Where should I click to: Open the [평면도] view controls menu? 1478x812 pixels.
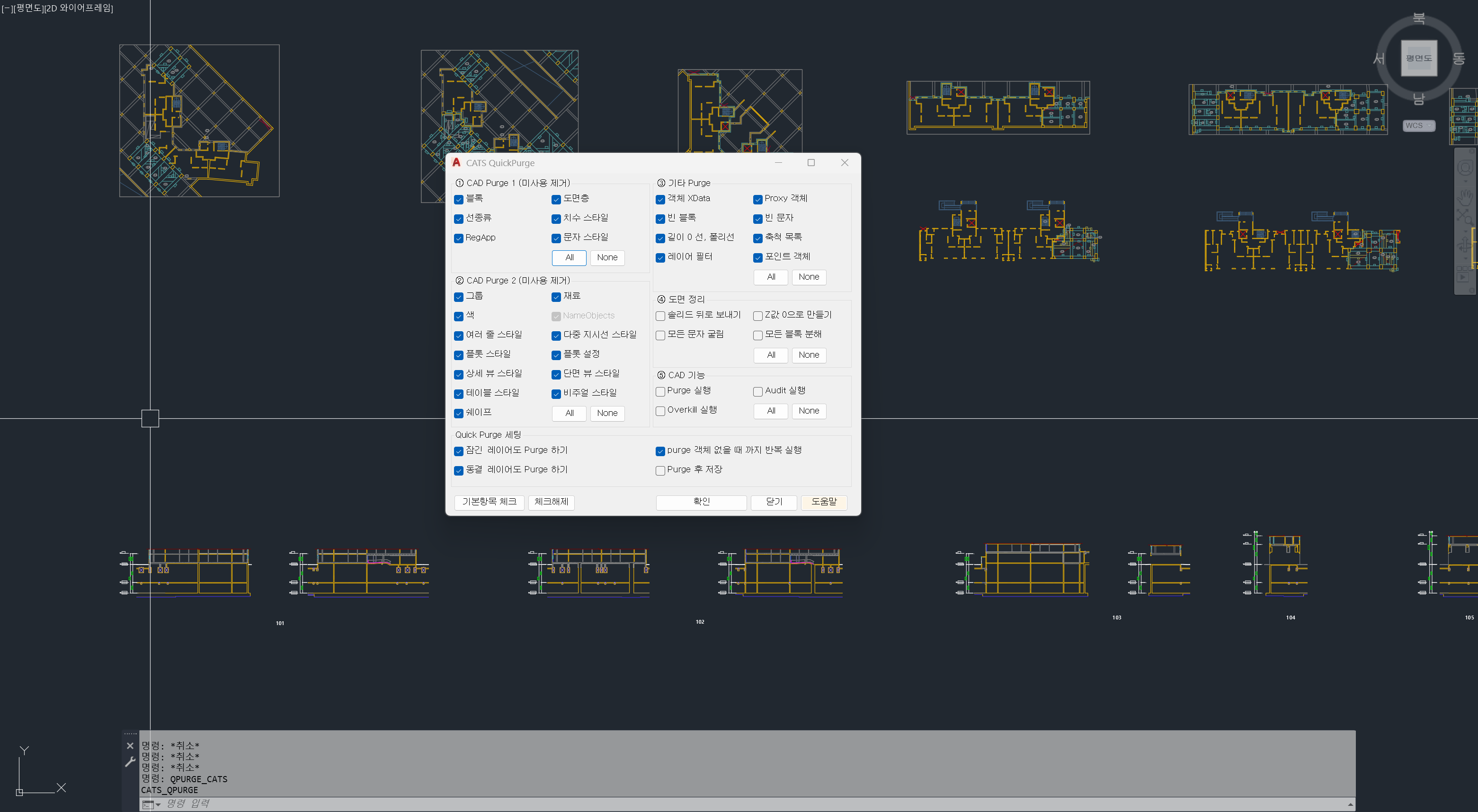[x=28, y=8]
